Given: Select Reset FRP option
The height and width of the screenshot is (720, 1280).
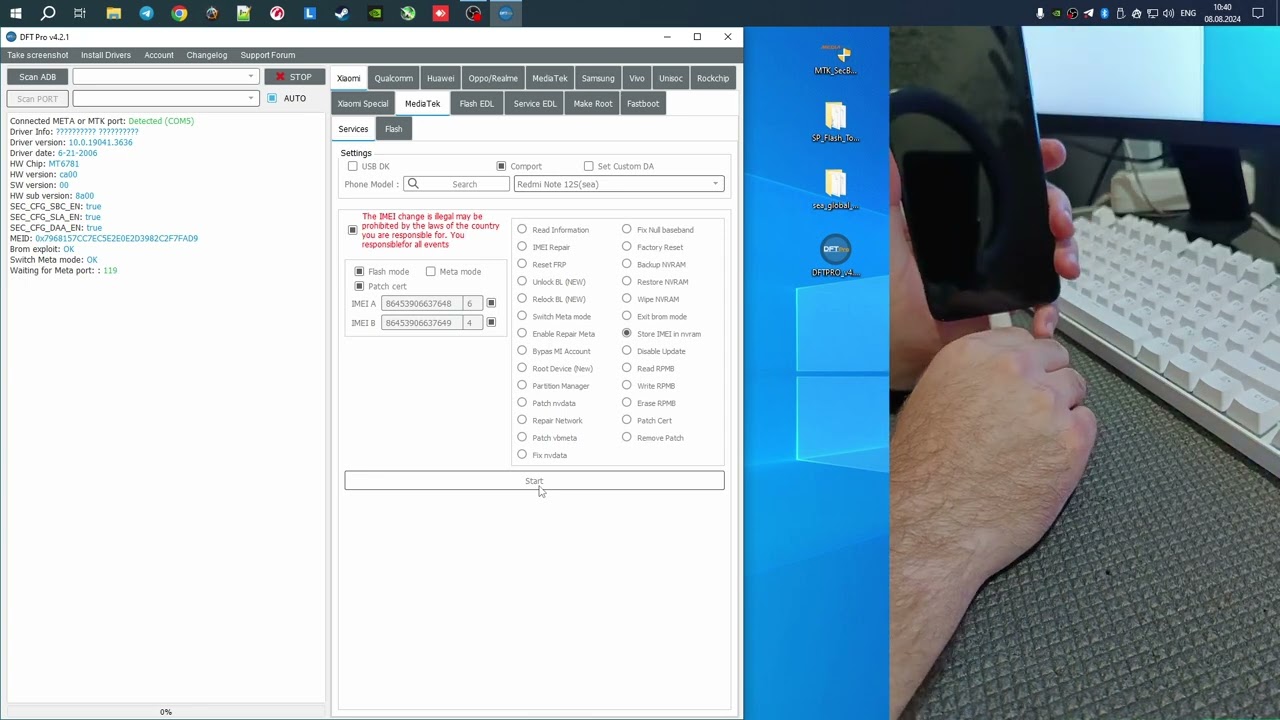Looking at the screenshot, I should 522,265.
